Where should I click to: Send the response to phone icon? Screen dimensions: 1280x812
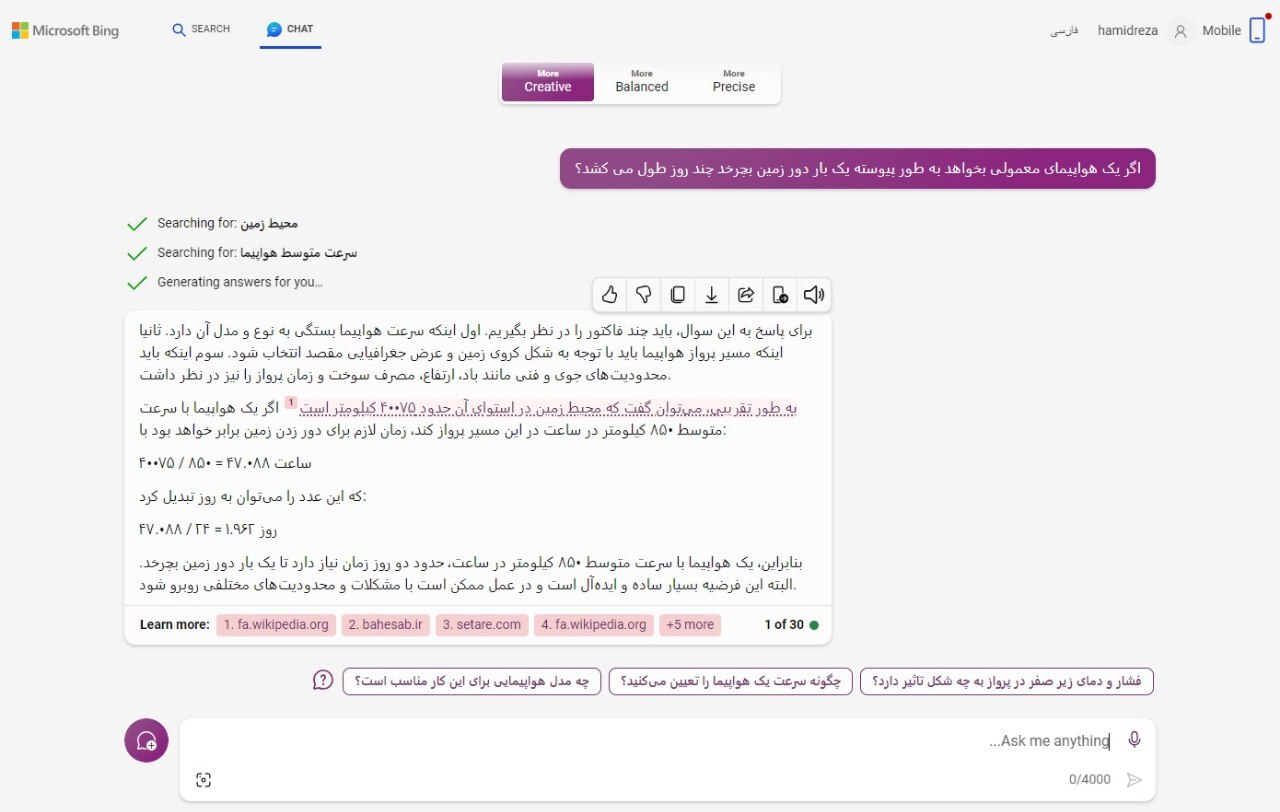pos(780,294)
